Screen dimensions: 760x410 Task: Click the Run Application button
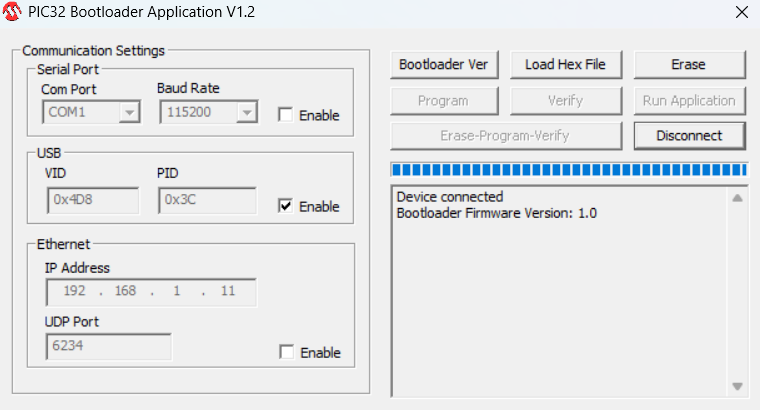tap(689, 101)
